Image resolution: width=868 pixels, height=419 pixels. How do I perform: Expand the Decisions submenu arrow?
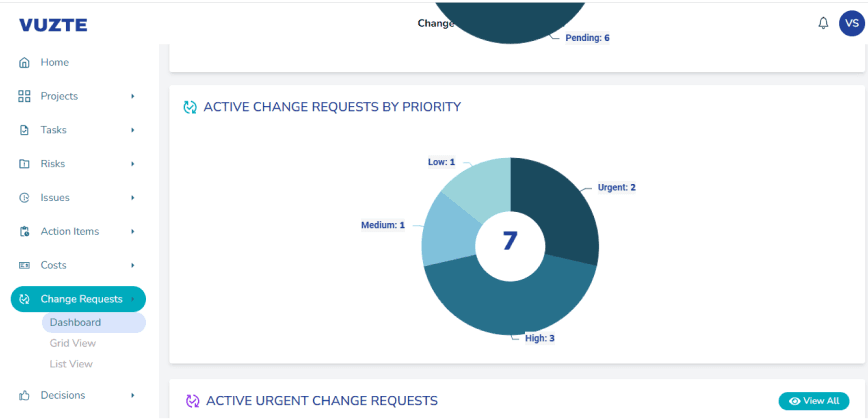coord(132,396)
